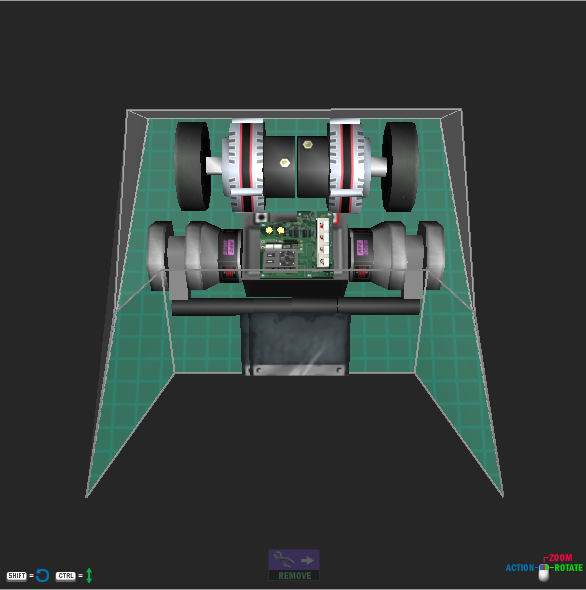
Task: Click the pliers icon above REMOVE
Action: coord(284,560)
